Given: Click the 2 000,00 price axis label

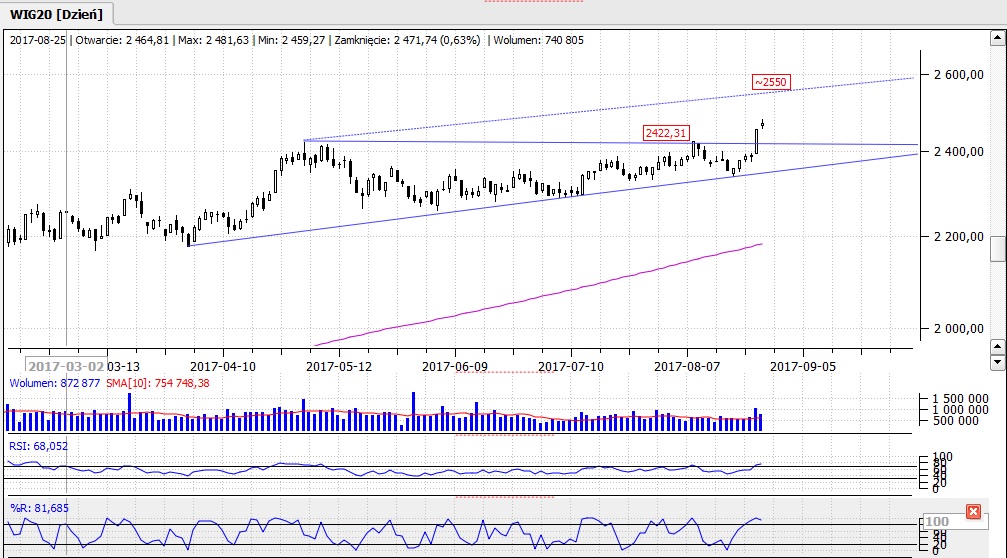Looking at the screenshot, I should 957,329.
